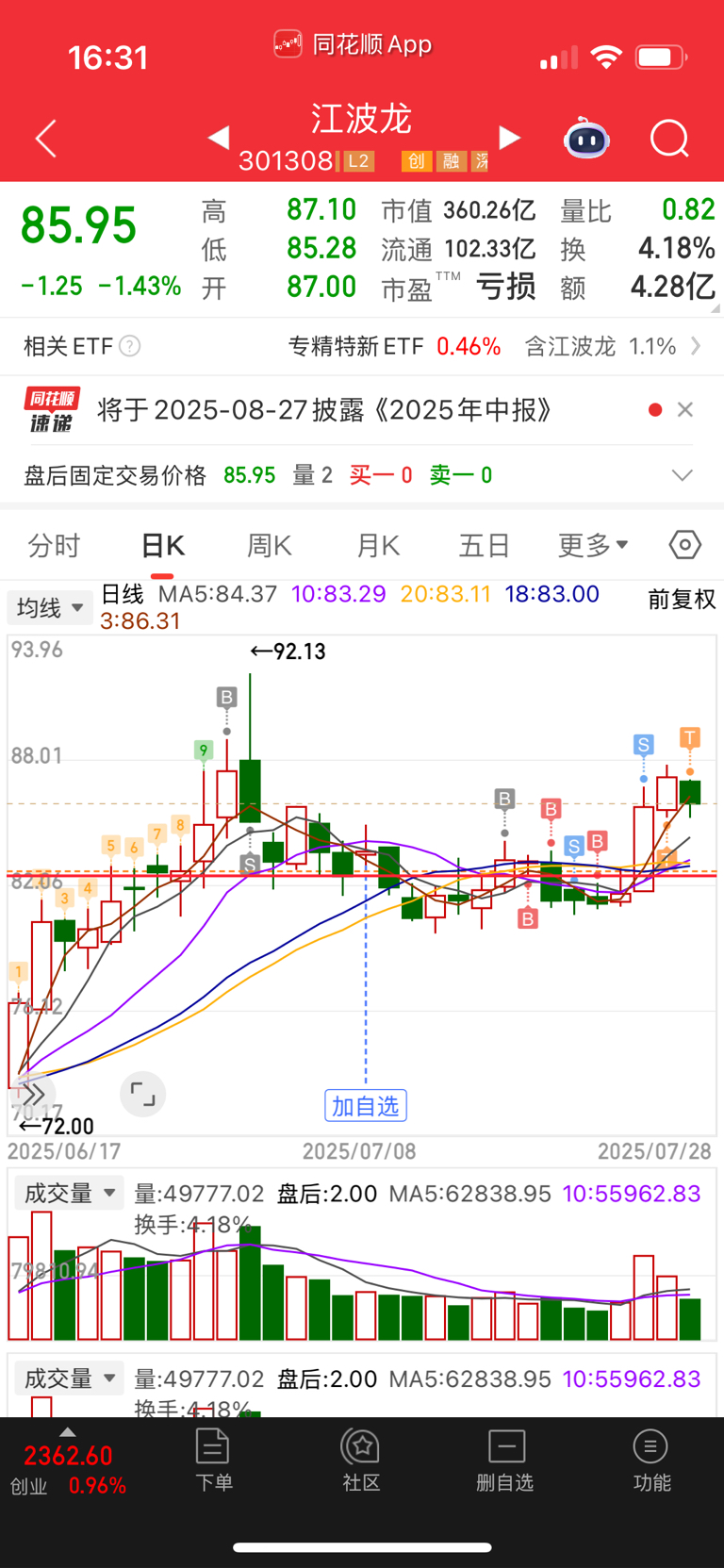Screen dimensions: 724x1568
Task: Tap the 2025/07/08 date label
Action: click(x=359, y=1151)
